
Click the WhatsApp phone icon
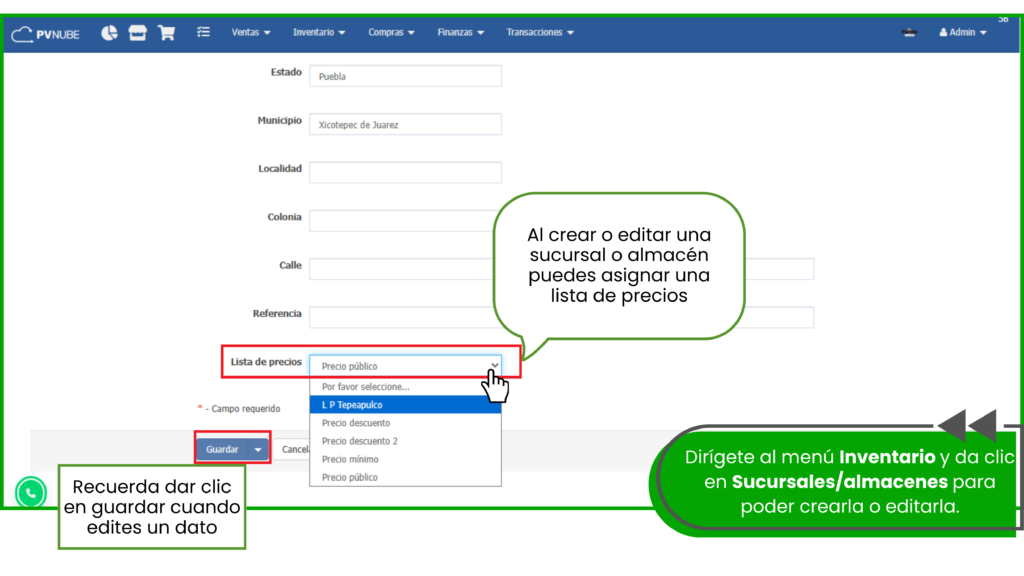[x=31, y=492]
